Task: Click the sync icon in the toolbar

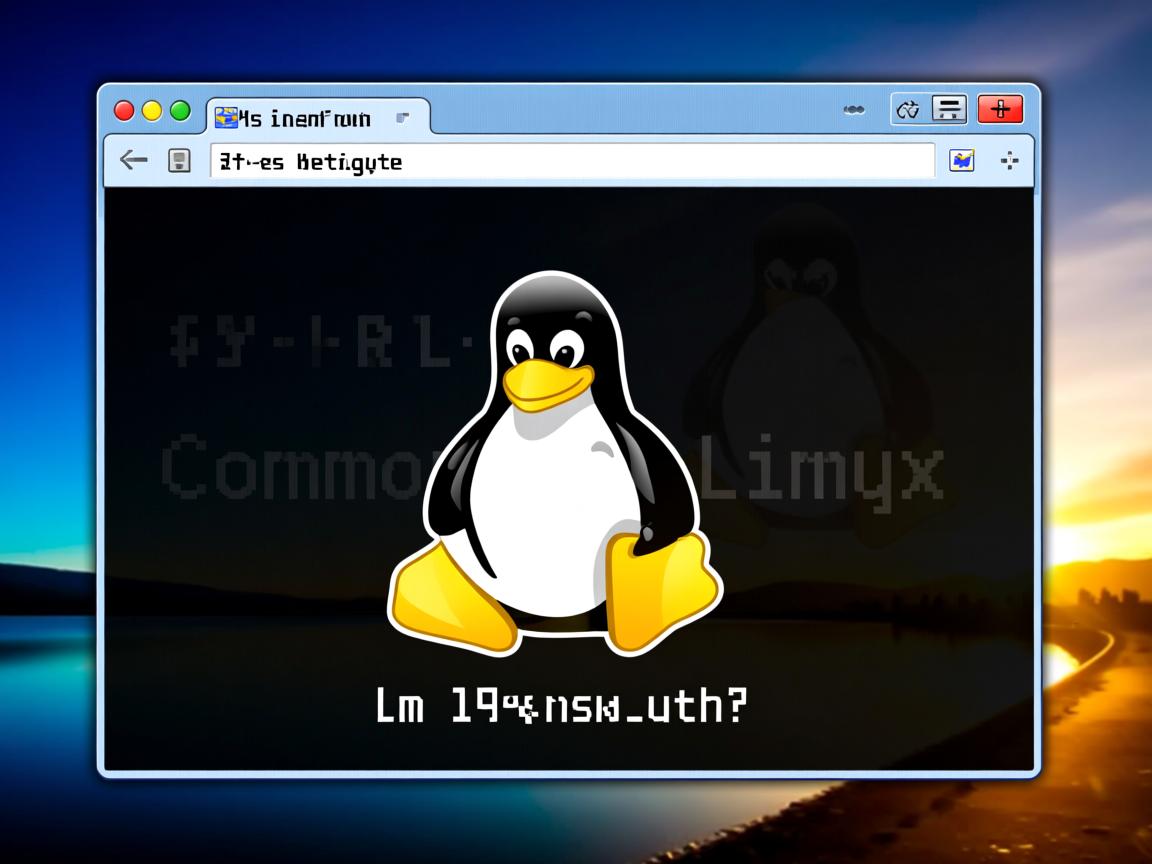Action: [909, 109]
